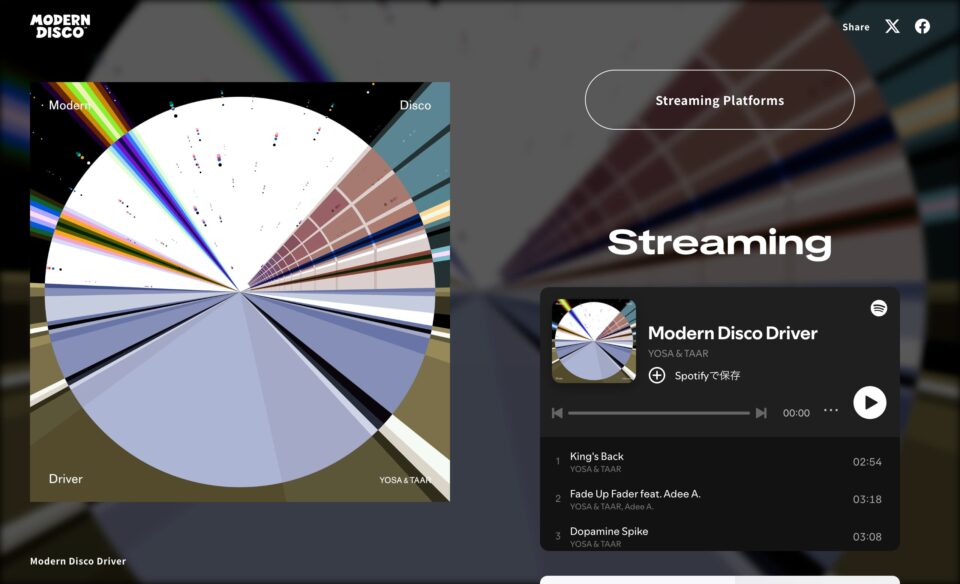Click the 03:08 duration of Dopamine Spike
Screen dimensions: 960x584
pyautogui.click(x=867, y=537)
